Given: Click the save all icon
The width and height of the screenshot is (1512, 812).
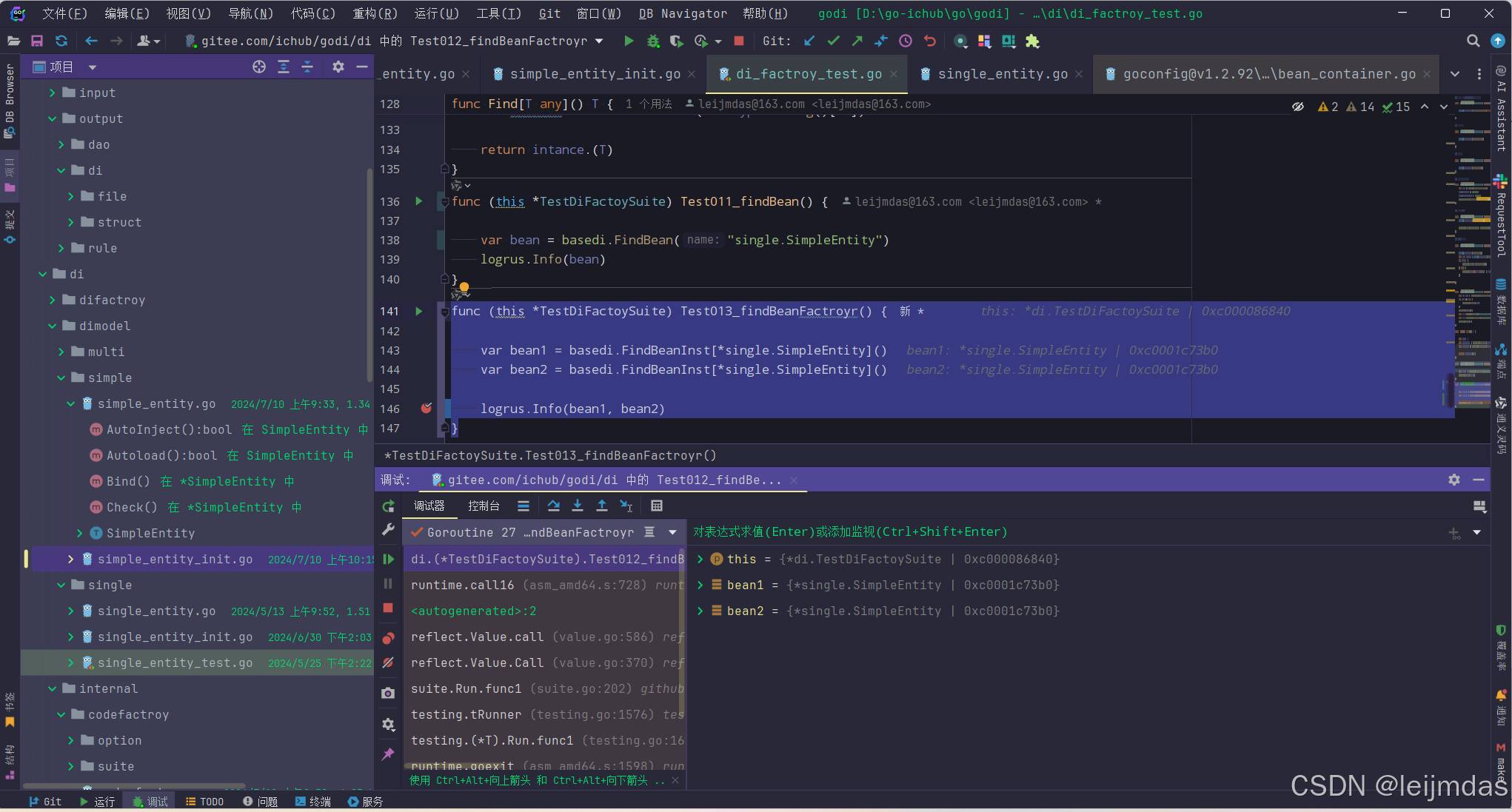Looking at the screenshot, I should click(x=37, y=41).
